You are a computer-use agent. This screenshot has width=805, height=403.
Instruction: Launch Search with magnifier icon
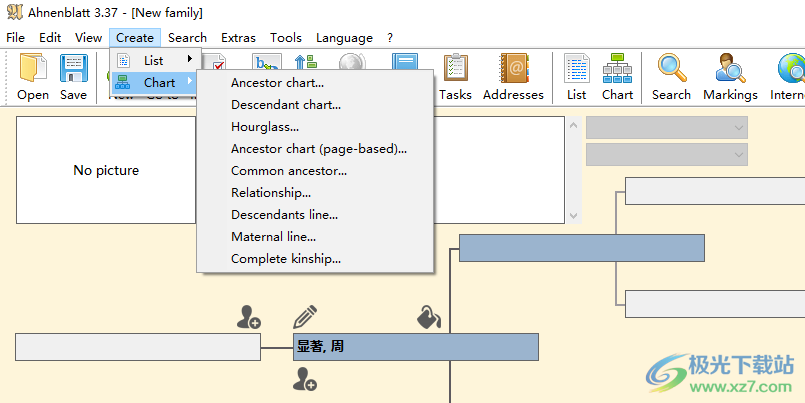click(672, 77)
